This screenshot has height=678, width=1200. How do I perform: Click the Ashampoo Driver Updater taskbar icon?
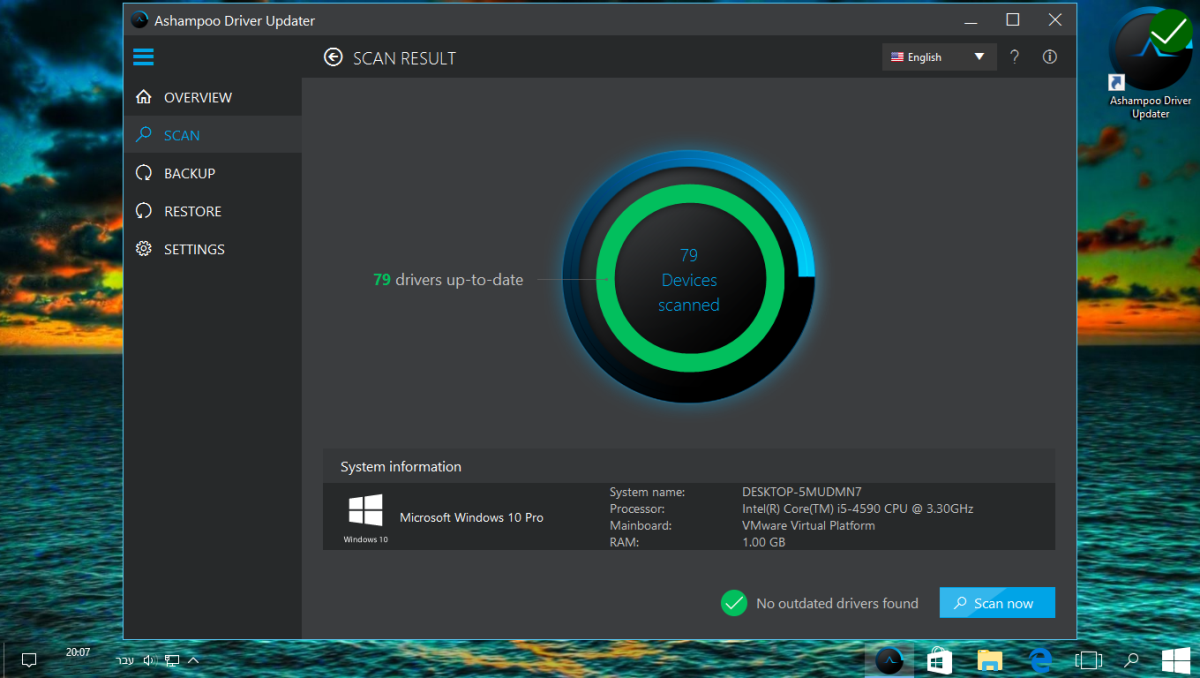coord(889,660)
